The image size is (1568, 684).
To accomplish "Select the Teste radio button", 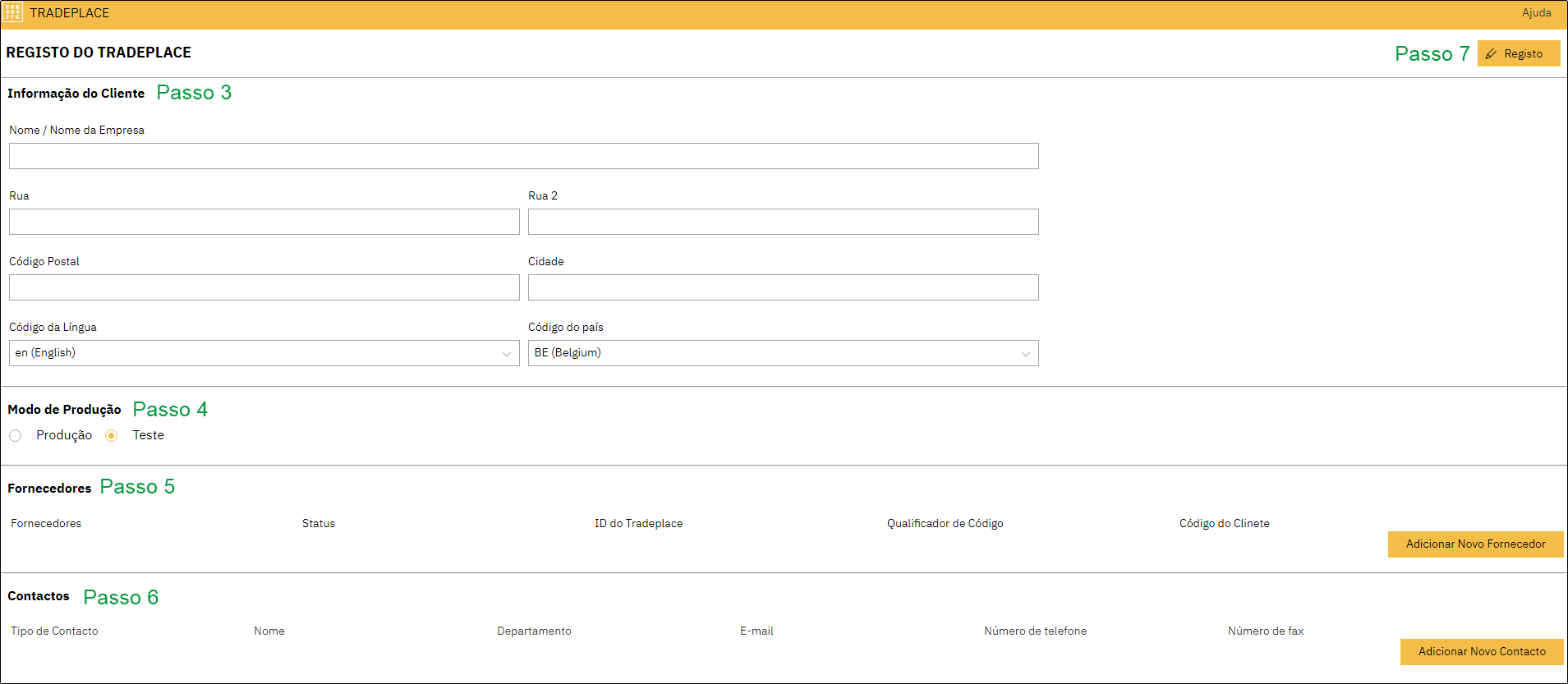I will (112, 435).
